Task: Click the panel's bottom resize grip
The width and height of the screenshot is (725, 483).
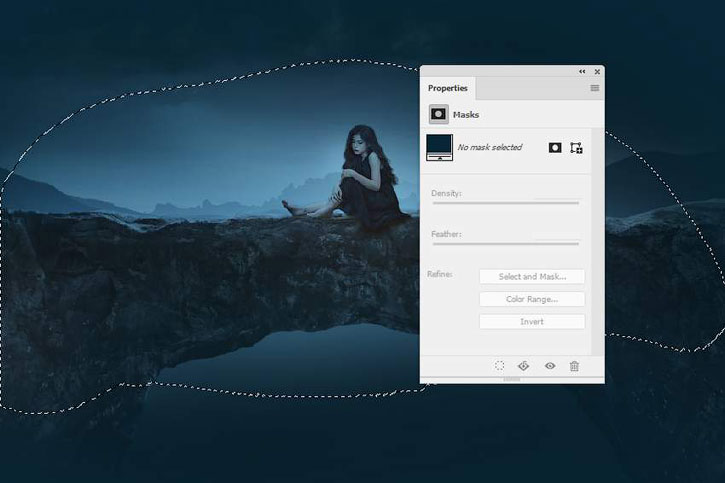Action: [x=512, y=379]
